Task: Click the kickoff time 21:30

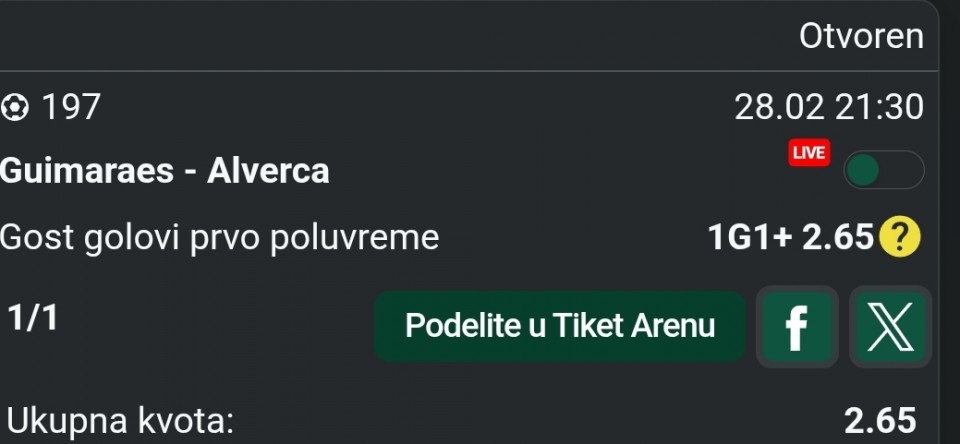Action: point(880,106)
